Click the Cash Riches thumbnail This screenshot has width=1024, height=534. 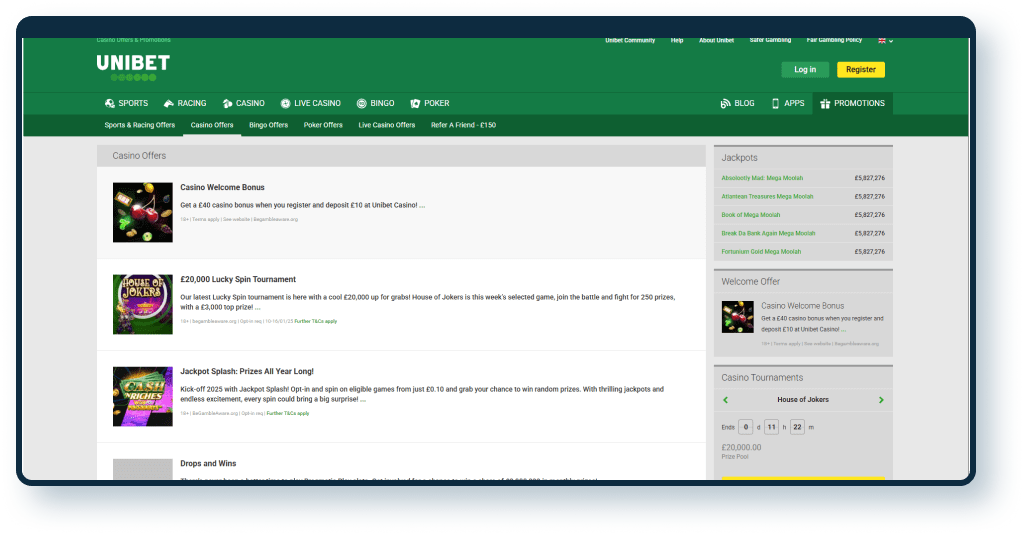tap(143, 396)
